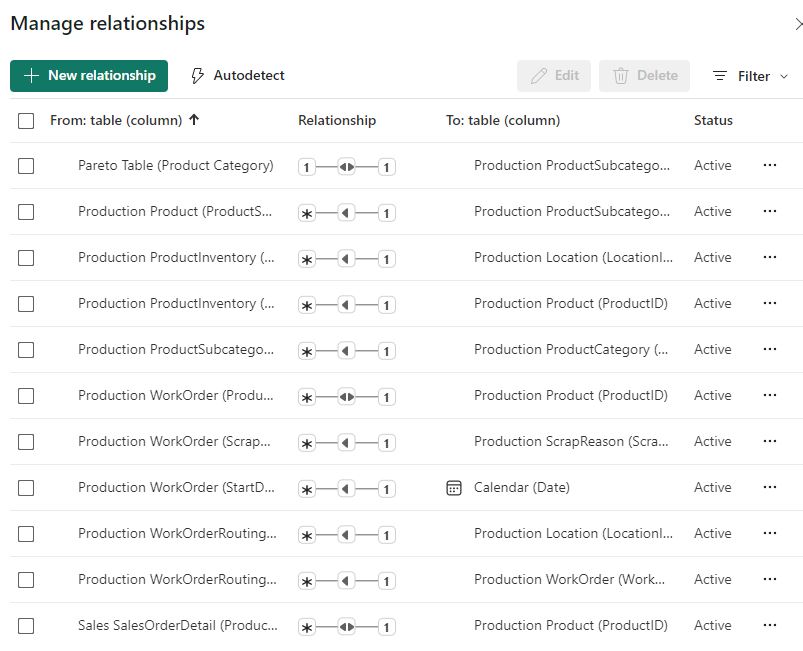The image size is (803, 651).
Task: Click the Filter funnel icon
Action: pos(722,75)
